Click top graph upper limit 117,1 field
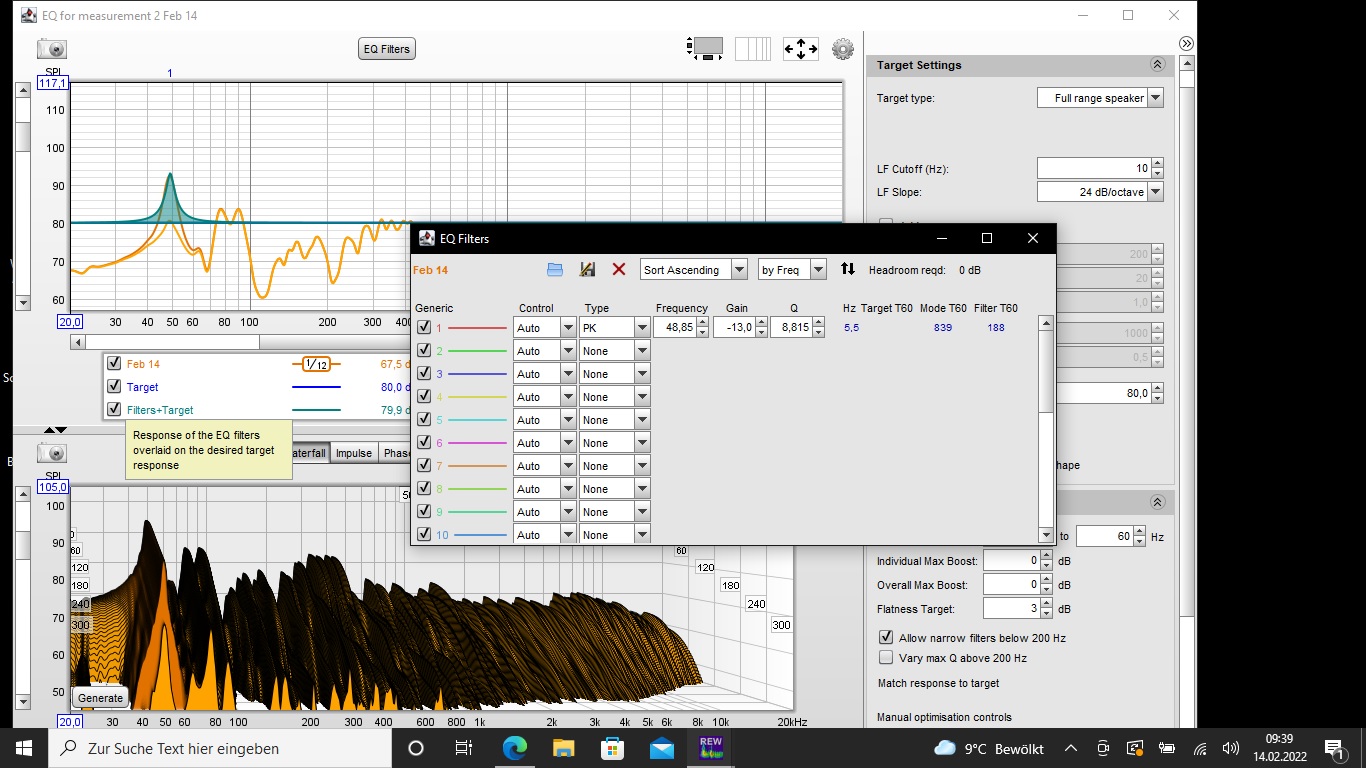 point(52,84)
